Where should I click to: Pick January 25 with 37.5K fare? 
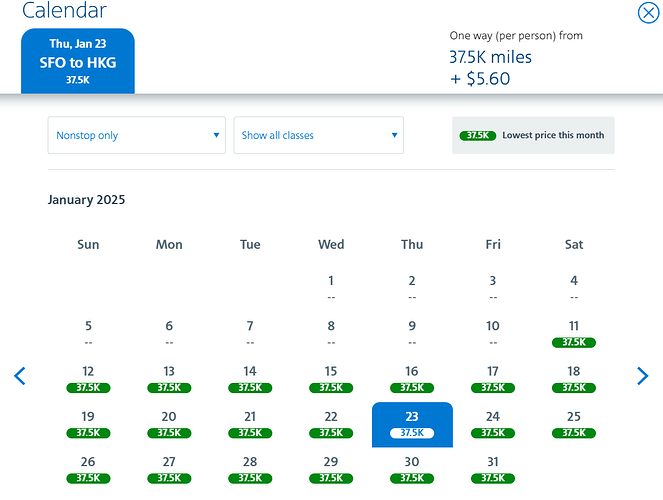tap(574, 424)
